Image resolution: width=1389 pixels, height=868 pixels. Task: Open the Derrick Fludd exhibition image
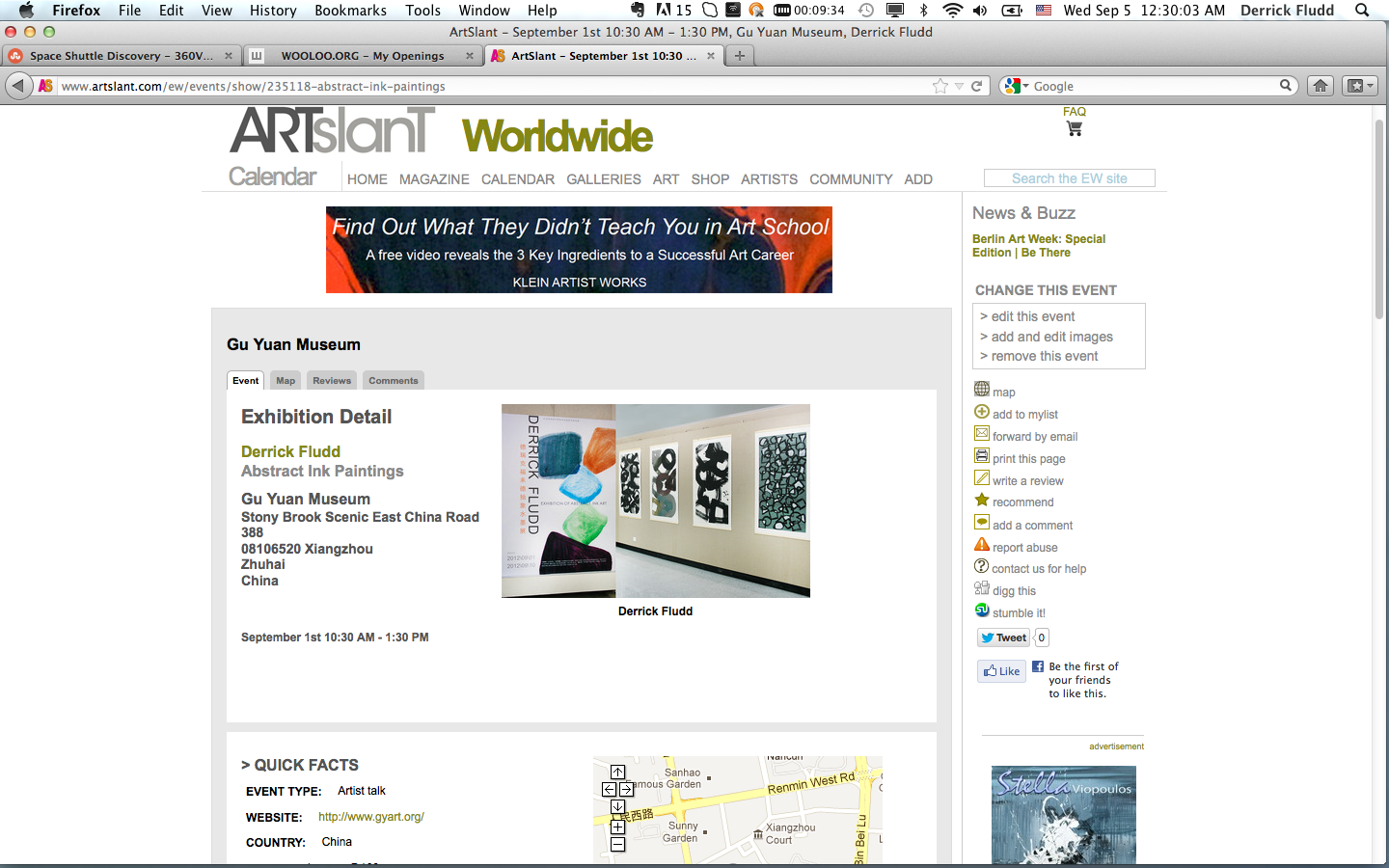pos(656,501)
